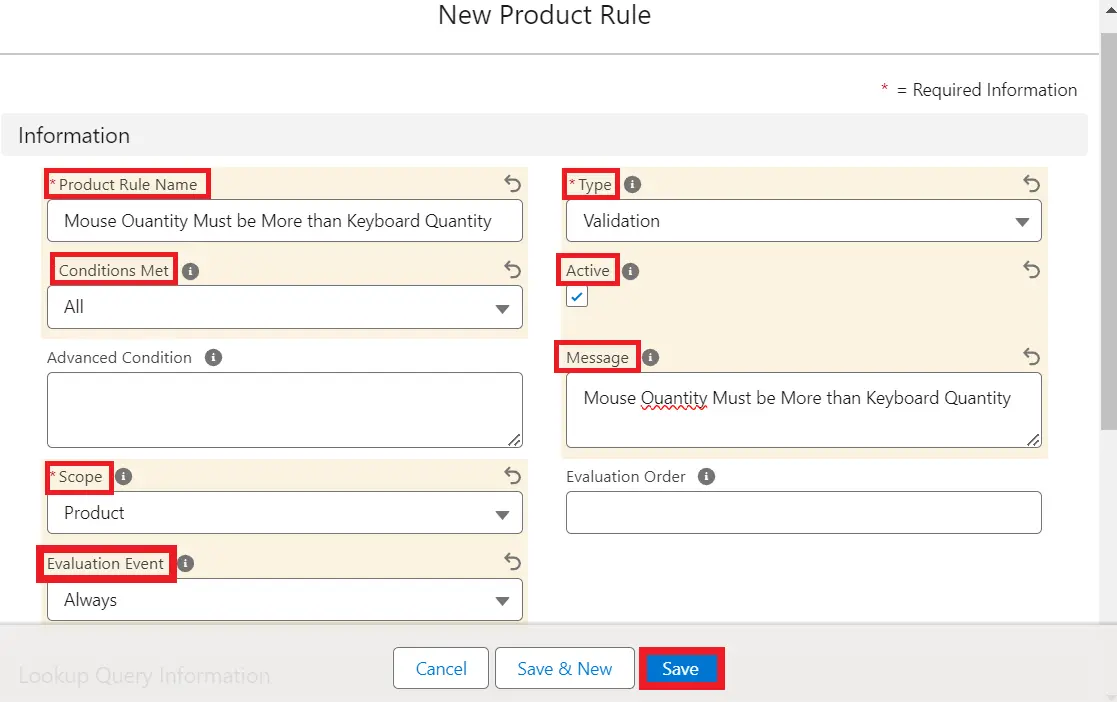
Task: Expand Evaluation Event dropdown showing Always
Action: point(284,600)
